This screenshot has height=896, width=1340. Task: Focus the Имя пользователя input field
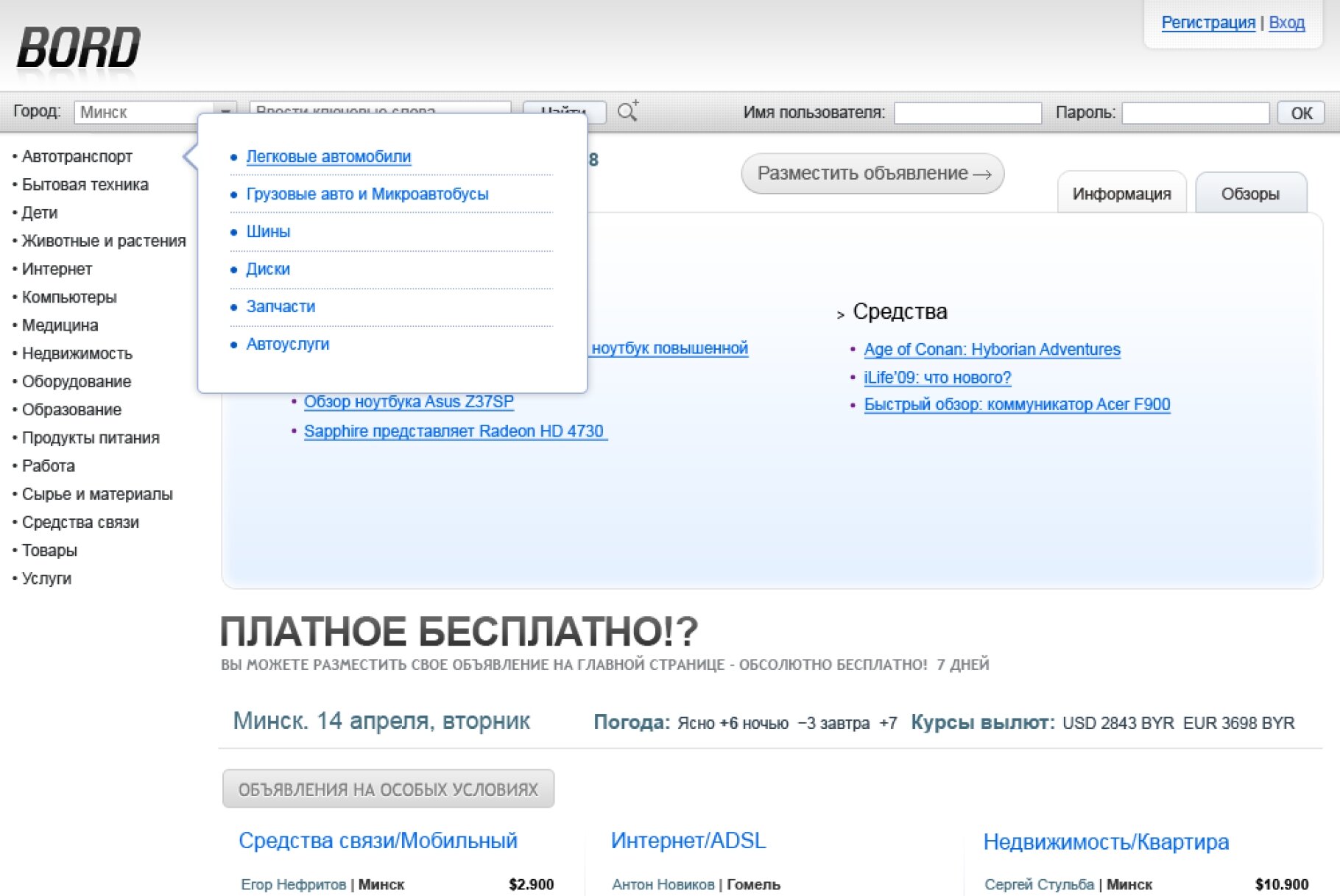coord(967,113)
